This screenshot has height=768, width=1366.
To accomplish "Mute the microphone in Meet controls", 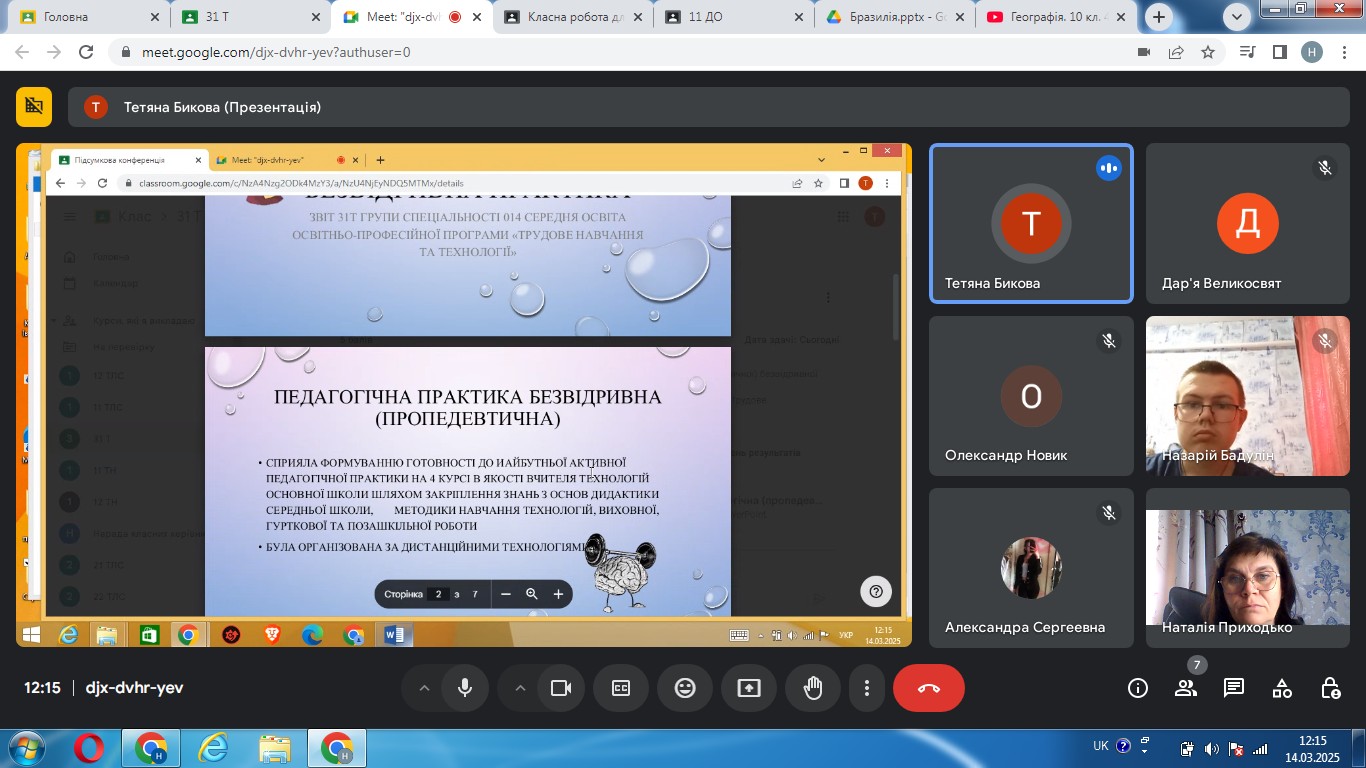I will pyautogui.click(x=465, y=688).
